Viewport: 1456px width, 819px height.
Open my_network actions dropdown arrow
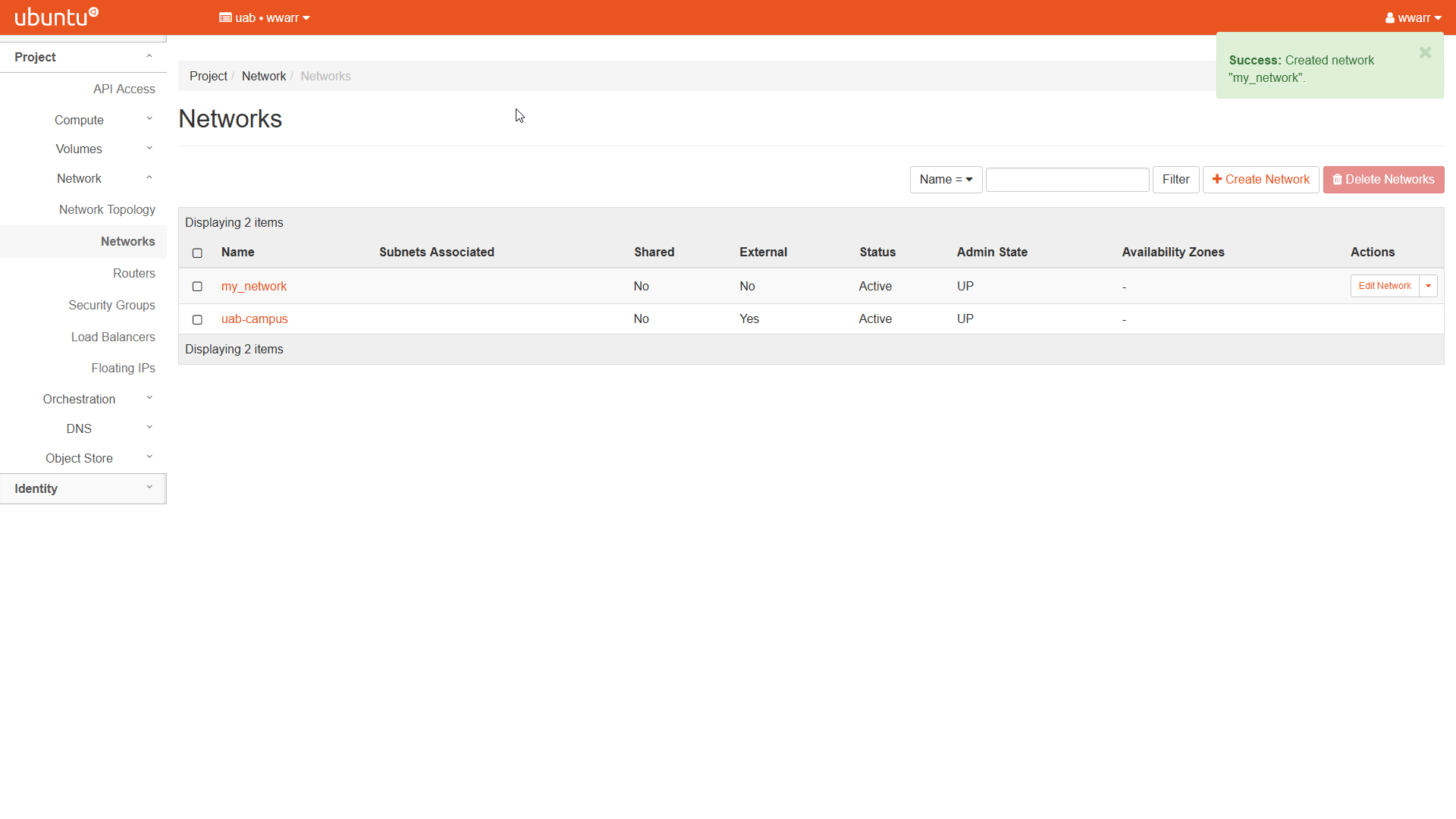click(x=1428, y=286)
